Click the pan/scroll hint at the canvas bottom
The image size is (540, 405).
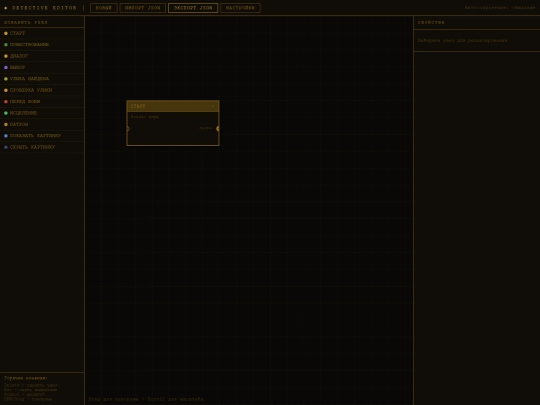click(x=146, y=399)
